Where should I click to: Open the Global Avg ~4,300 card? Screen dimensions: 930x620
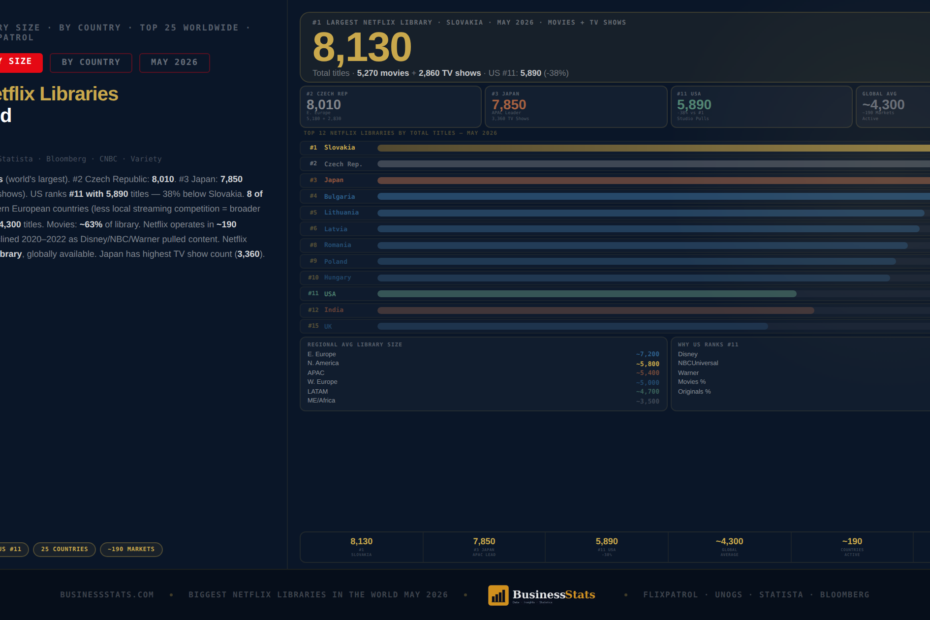[x=893, y=107]
